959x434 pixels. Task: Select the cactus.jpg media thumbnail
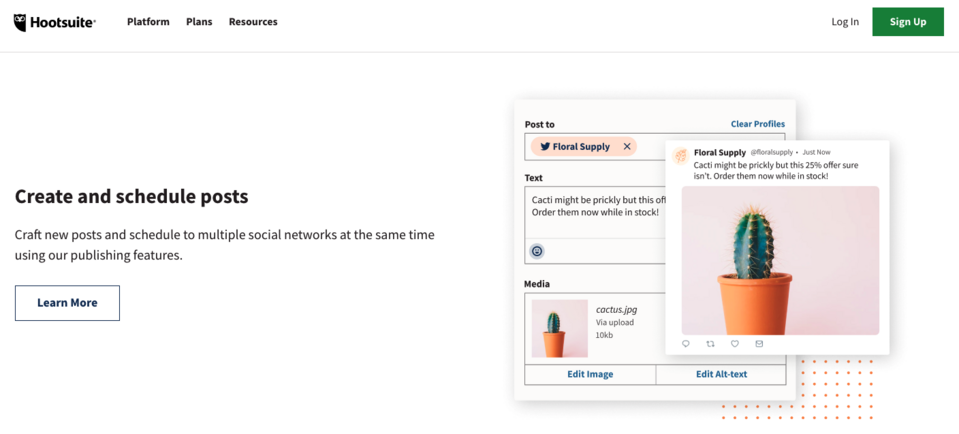click(560, 329)
